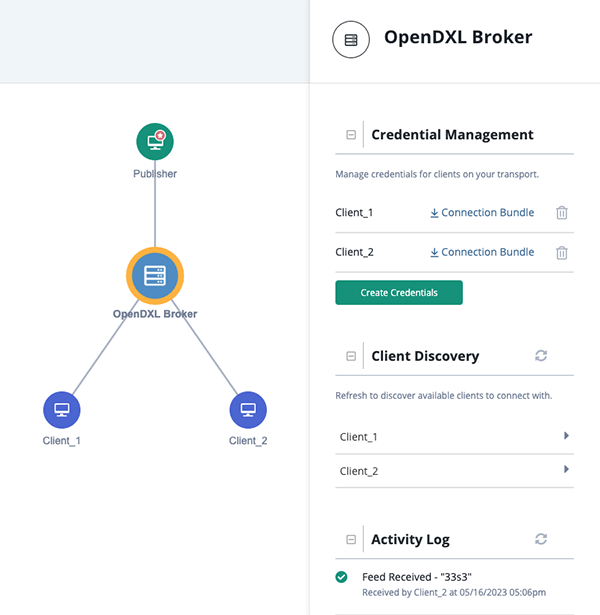600x615 pixels.
Task: Refresh the Client Discovery list
Action: (x=541, y=356)
